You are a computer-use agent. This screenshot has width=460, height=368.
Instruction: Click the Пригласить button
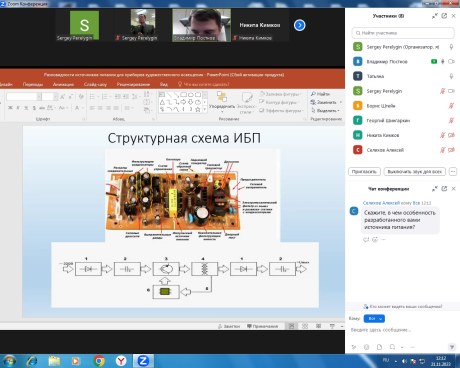tap(364, 172)
